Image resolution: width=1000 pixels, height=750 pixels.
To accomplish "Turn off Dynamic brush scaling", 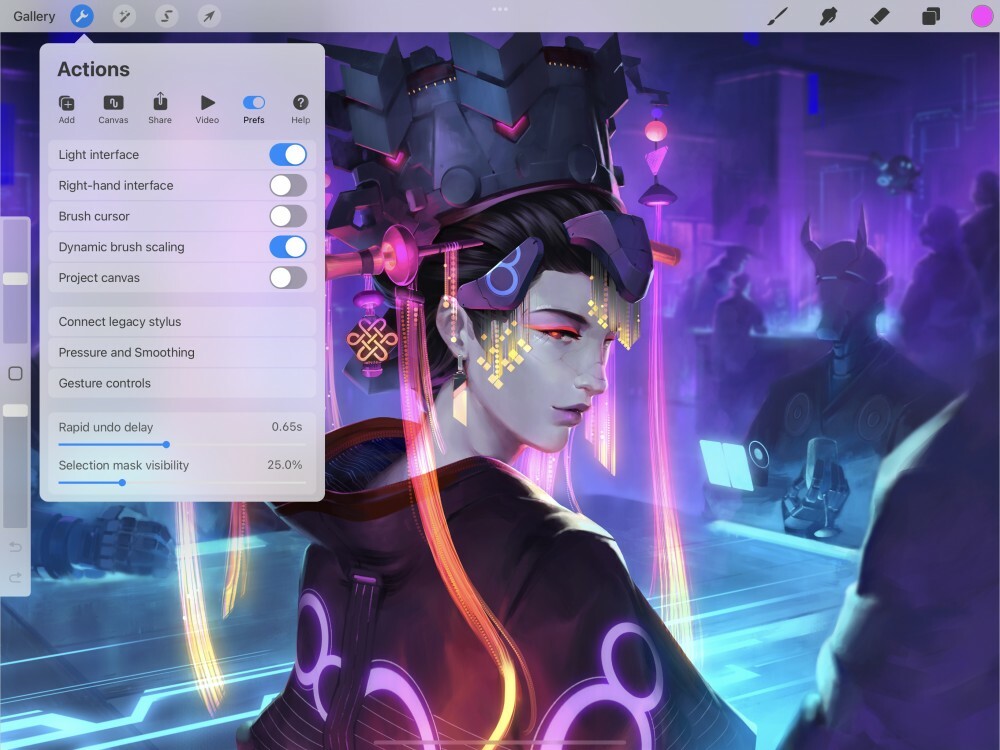I will (x=289, y=247).
